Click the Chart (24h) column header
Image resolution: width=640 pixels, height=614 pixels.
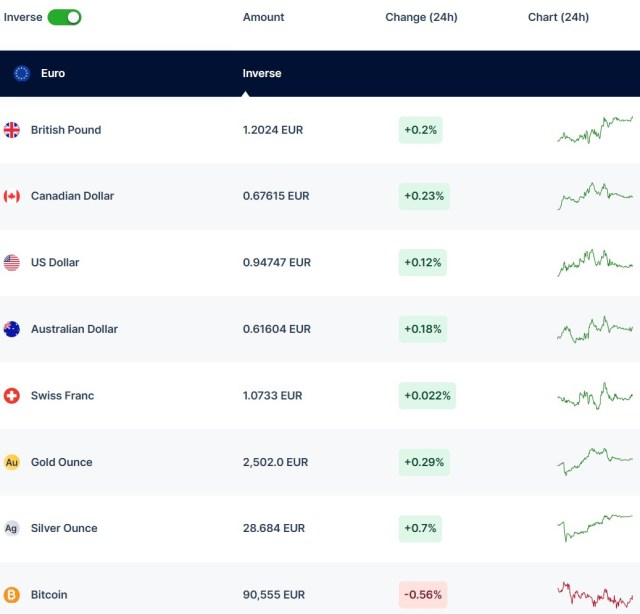(x=558, y=17)
